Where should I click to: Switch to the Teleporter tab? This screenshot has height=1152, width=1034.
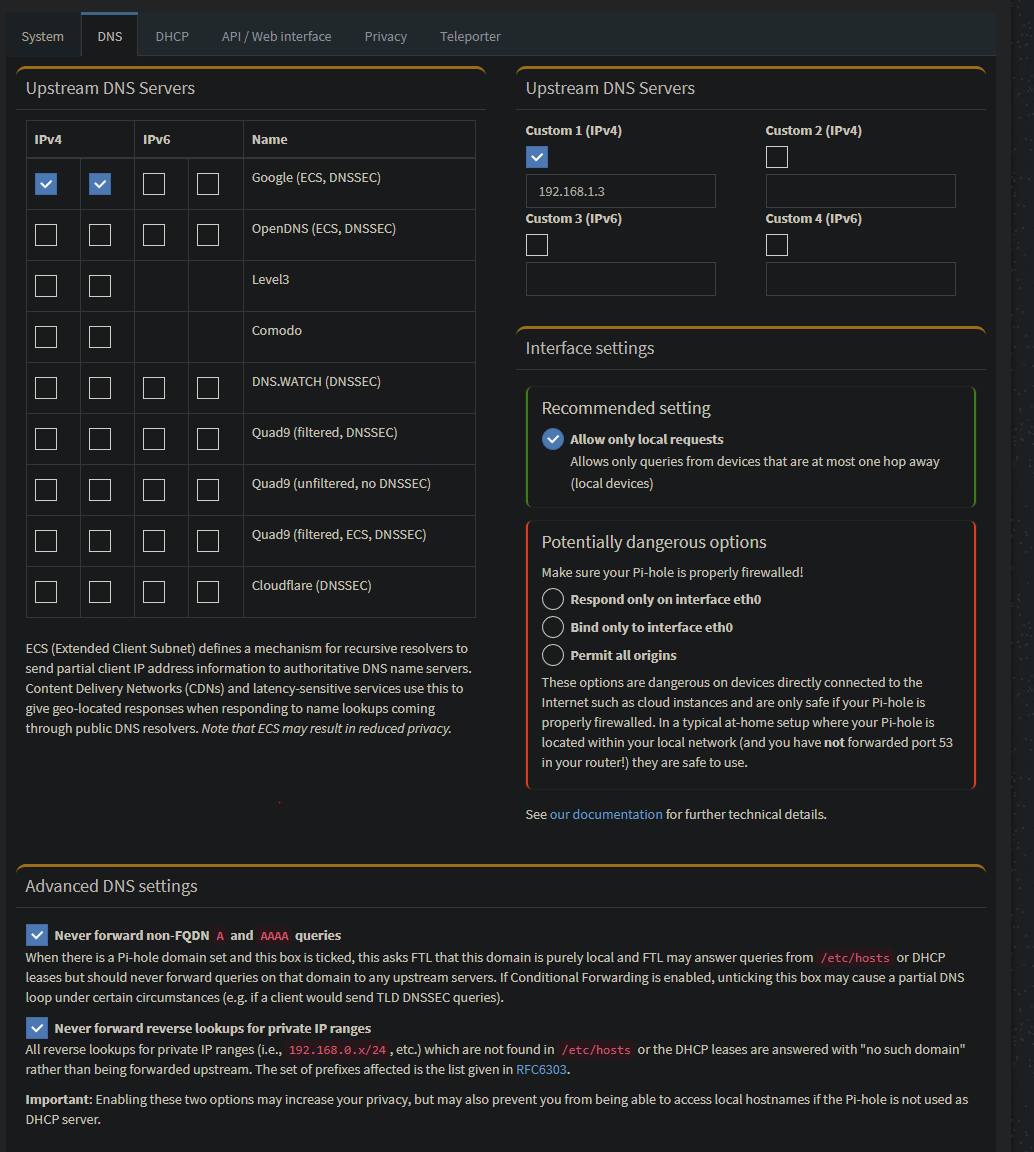click(x=470, y=36)
